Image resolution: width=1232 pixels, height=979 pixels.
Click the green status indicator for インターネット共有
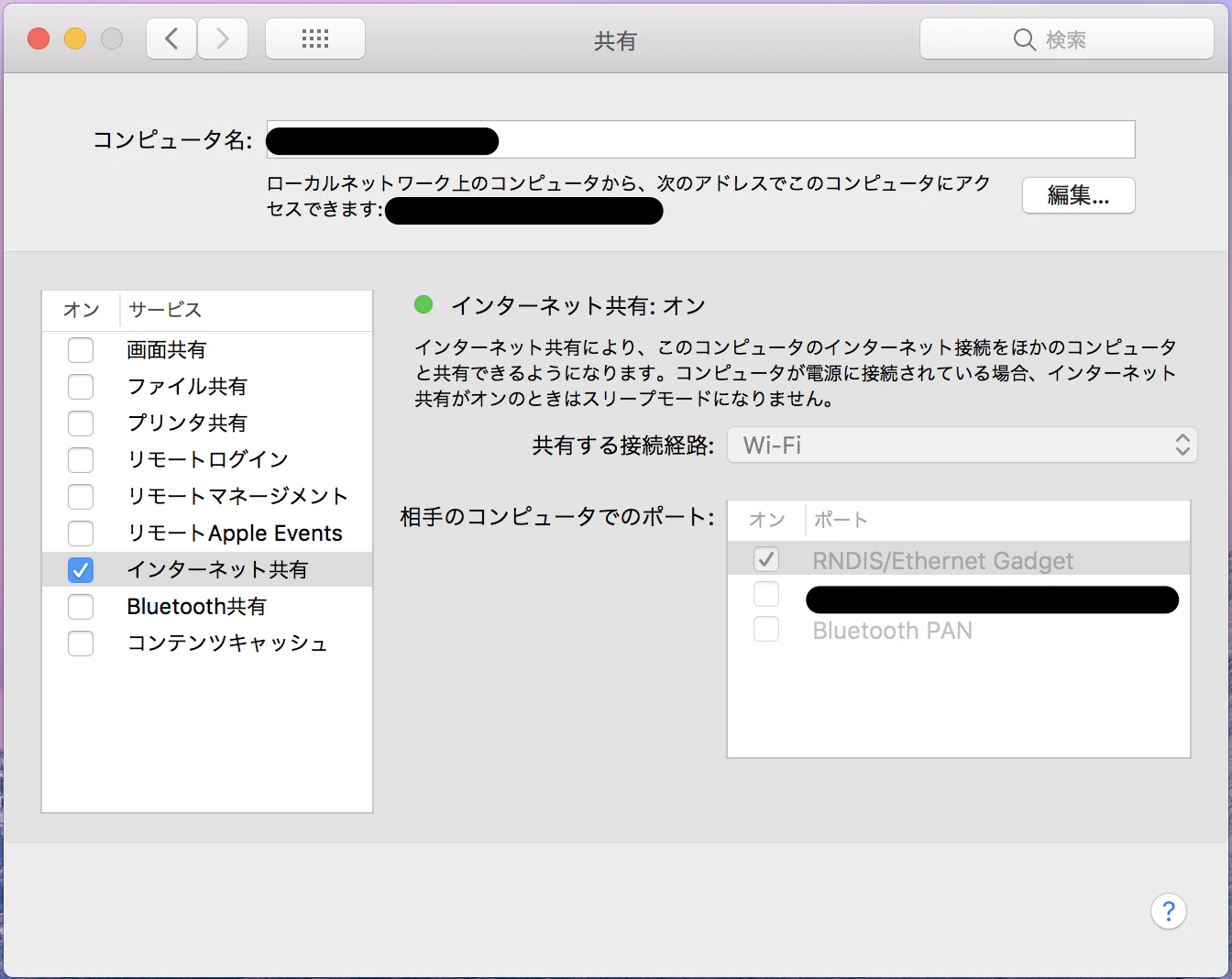click(423, 304)
